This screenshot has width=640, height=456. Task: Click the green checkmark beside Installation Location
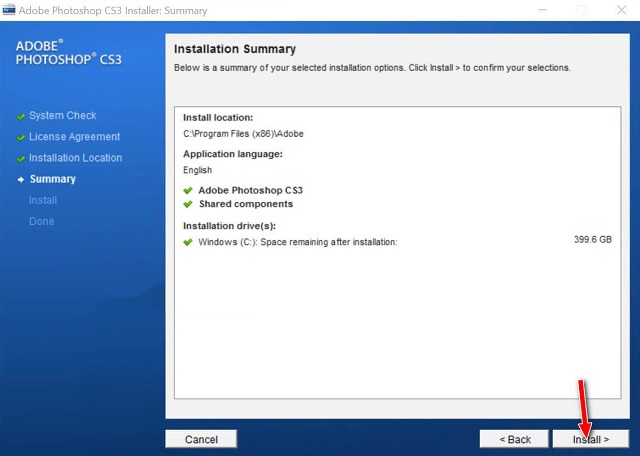[x=21, y=159]
